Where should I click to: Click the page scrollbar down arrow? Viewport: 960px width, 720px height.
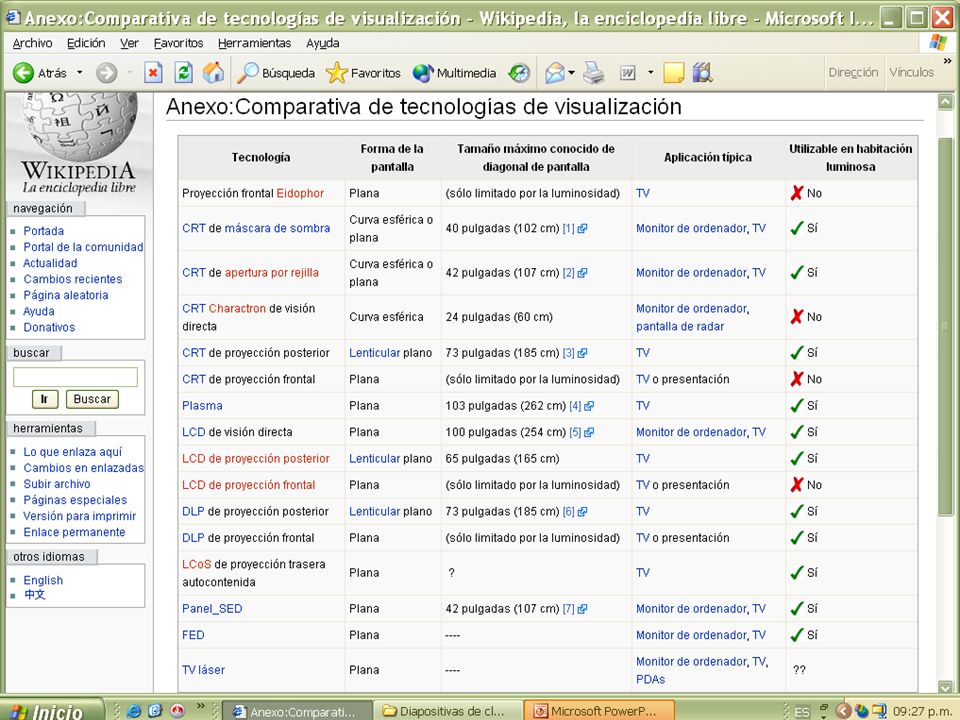(x=945, y=687)
